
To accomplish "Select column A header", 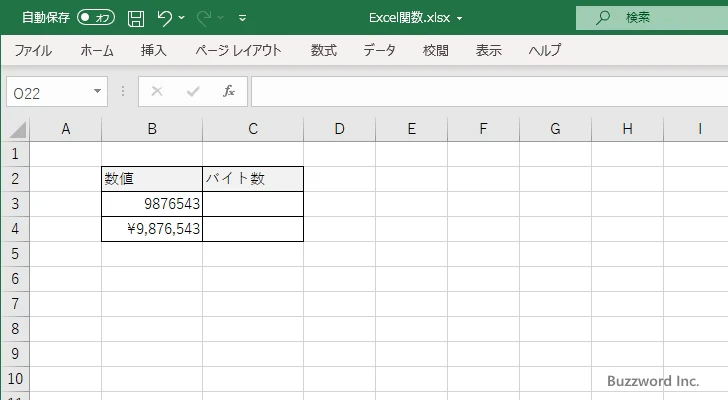I will click(65, 129).
